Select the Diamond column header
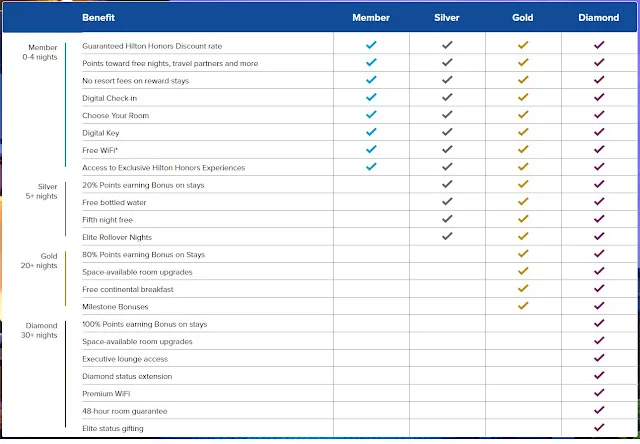Screen dimensions: 640x444 [598, 18]
